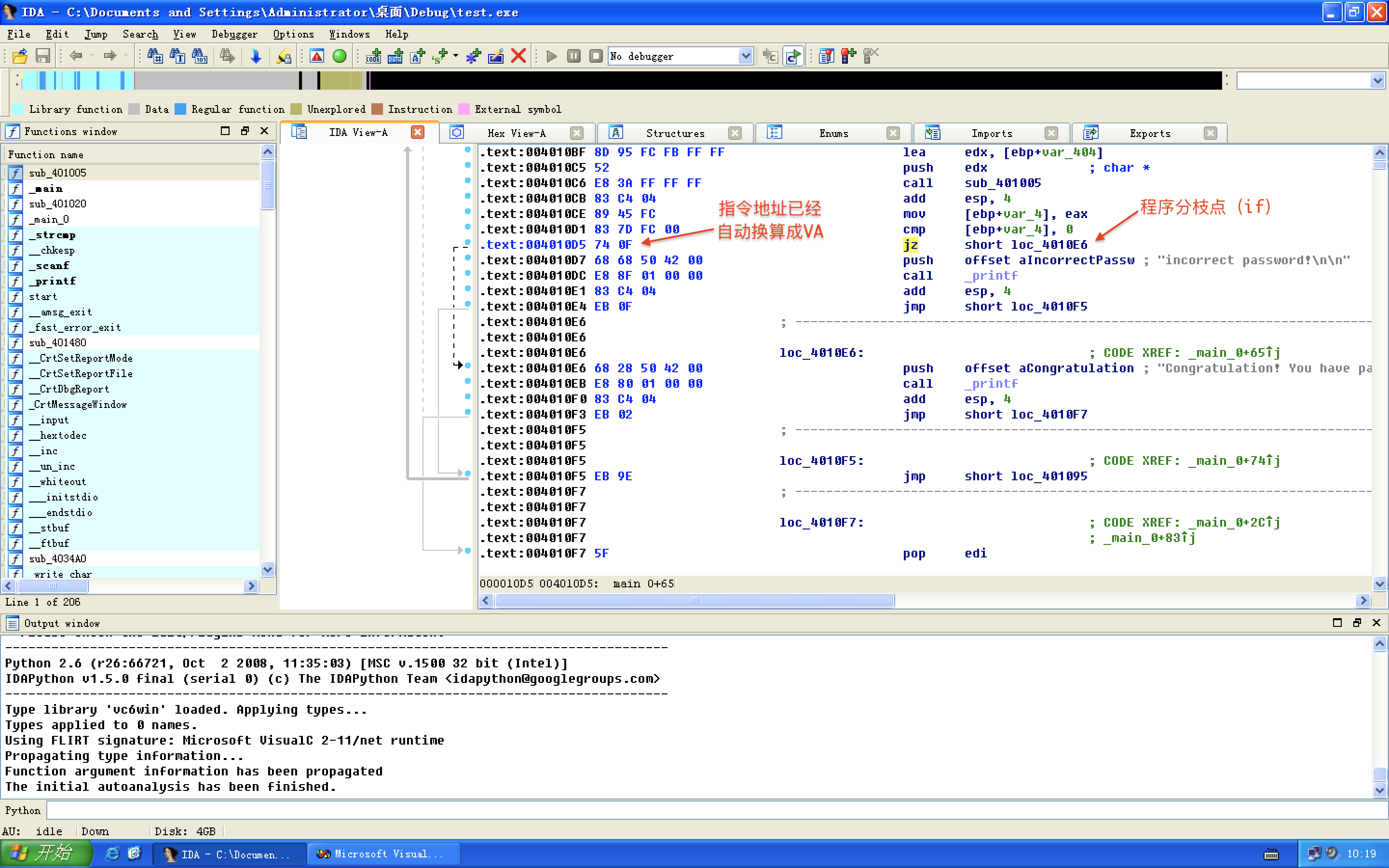Screen dimensions: 1389x868
Task: Click the jz instruction at 004010D5
Action: pyautogui.click(x=910, y=245)
